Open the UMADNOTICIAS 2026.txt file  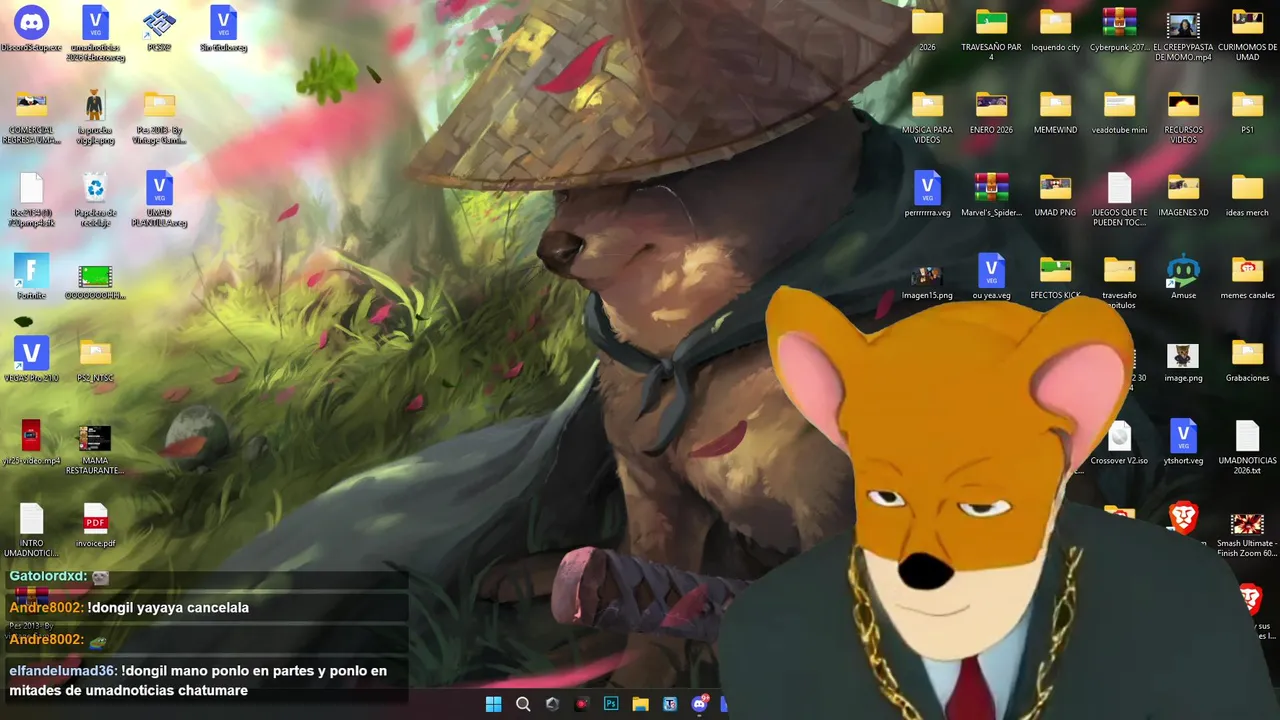point(1247,437)
